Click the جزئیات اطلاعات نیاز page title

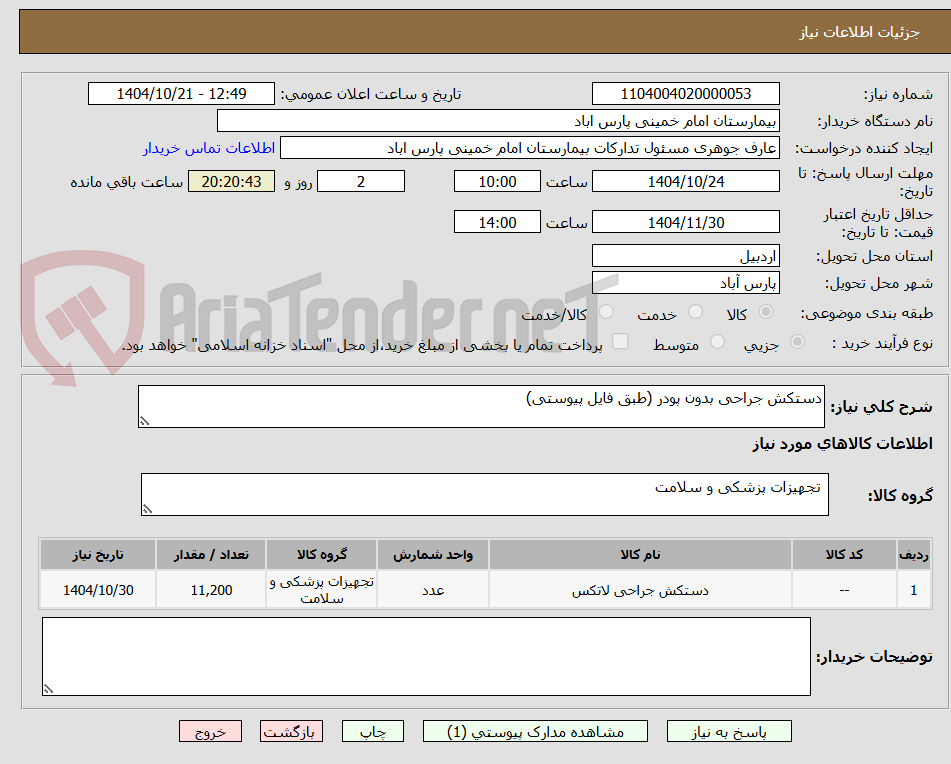tap(859, 32)
